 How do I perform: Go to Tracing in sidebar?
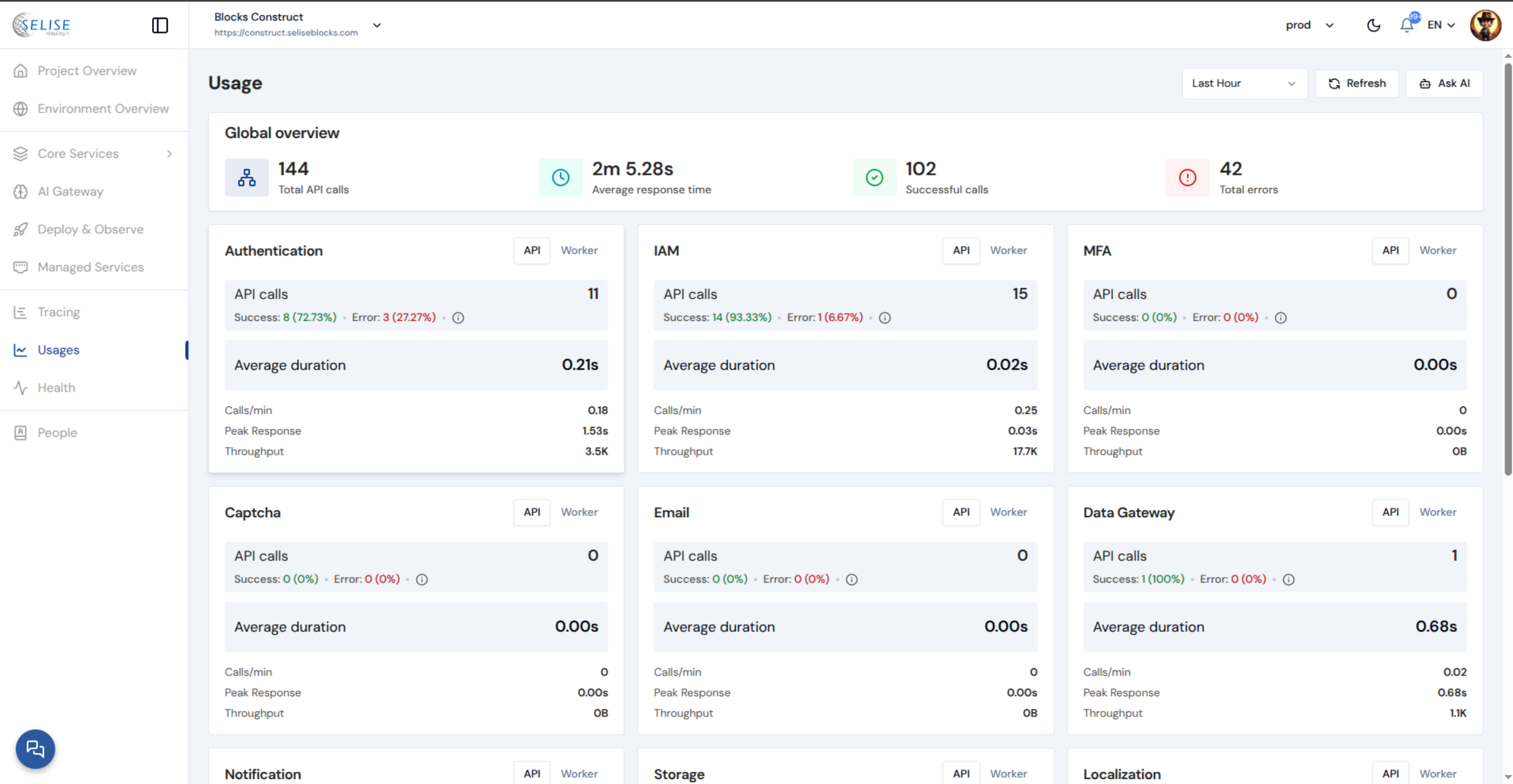click(x=59, y=312)
